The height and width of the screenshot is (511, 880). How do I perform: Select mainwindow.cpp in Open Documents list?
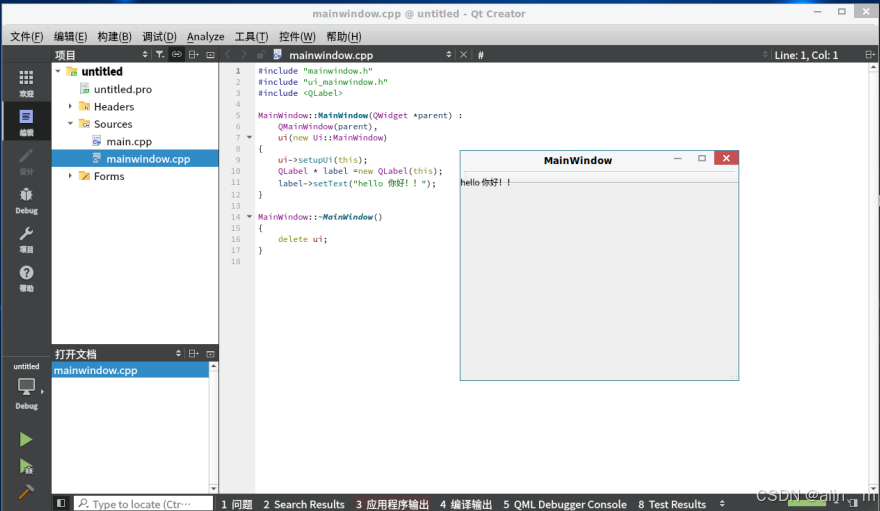coord(130,370)
